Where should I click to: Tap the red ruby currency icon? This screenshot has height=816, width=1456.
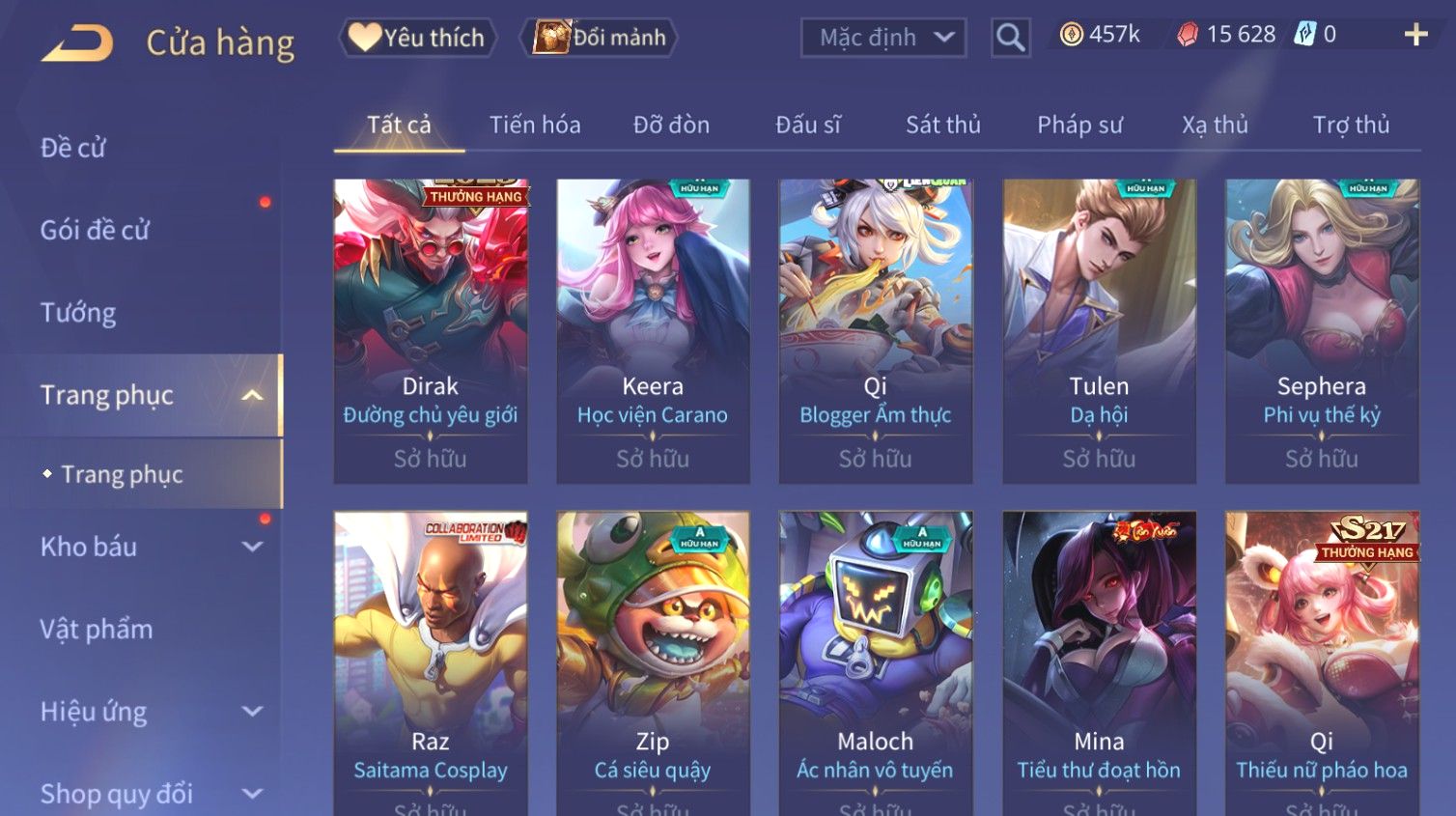coord(1188,35)
